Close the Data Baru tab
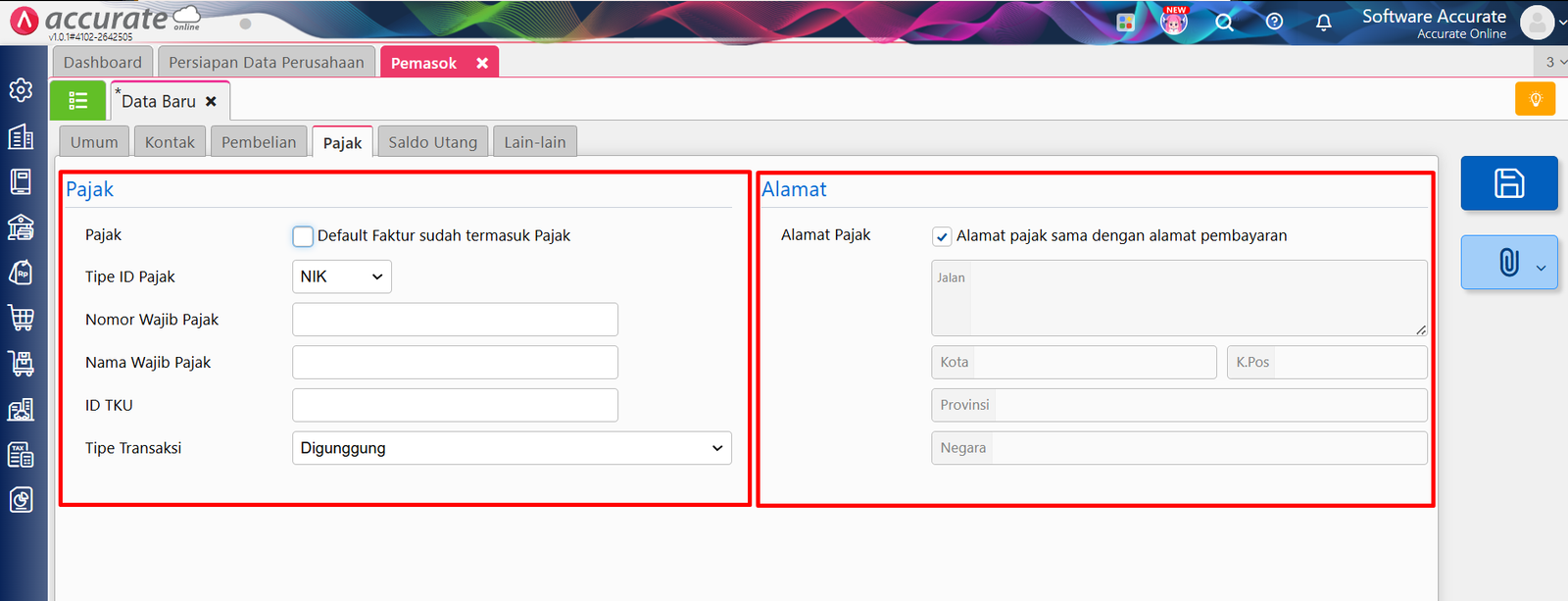This screenshot has width=1568, height=601. [x=211, y=101]
